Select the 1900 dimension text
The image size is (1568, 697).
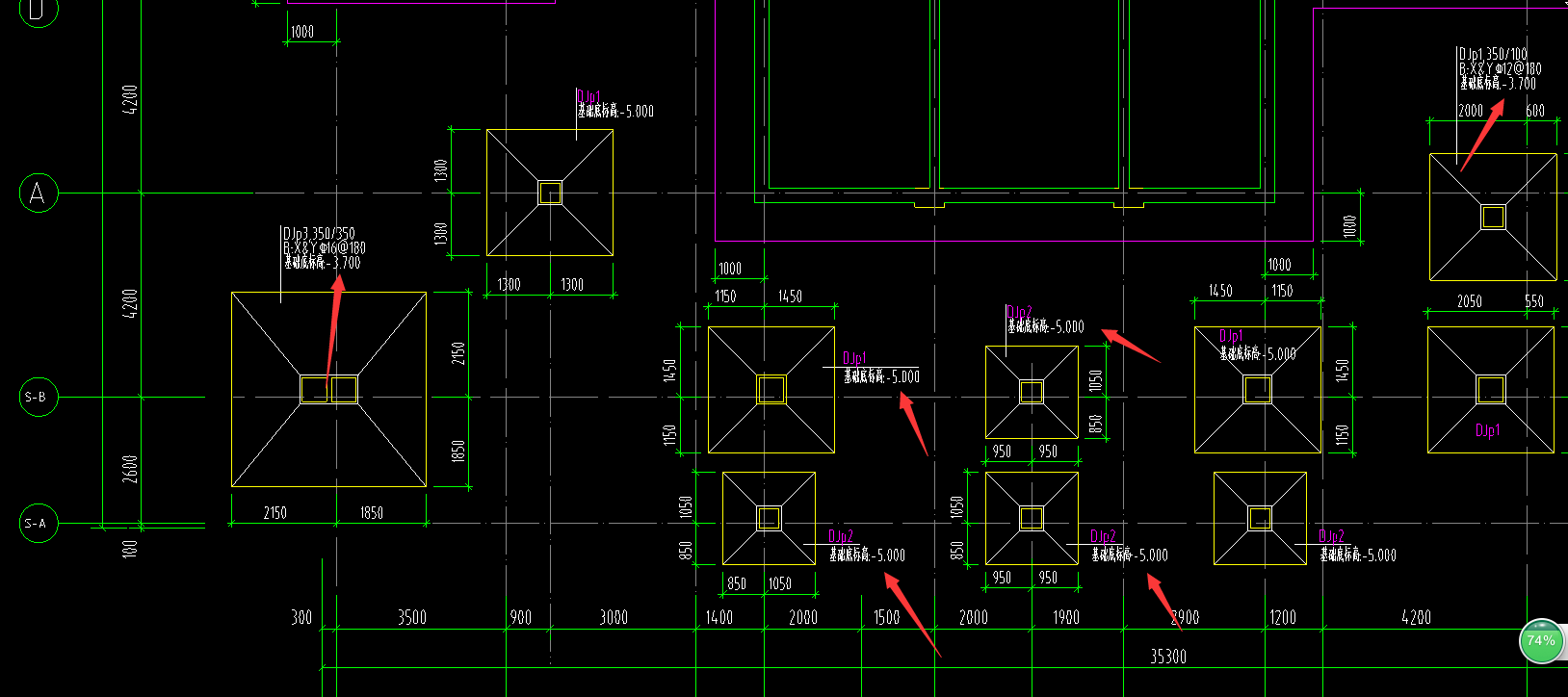tap(1065, 617)
